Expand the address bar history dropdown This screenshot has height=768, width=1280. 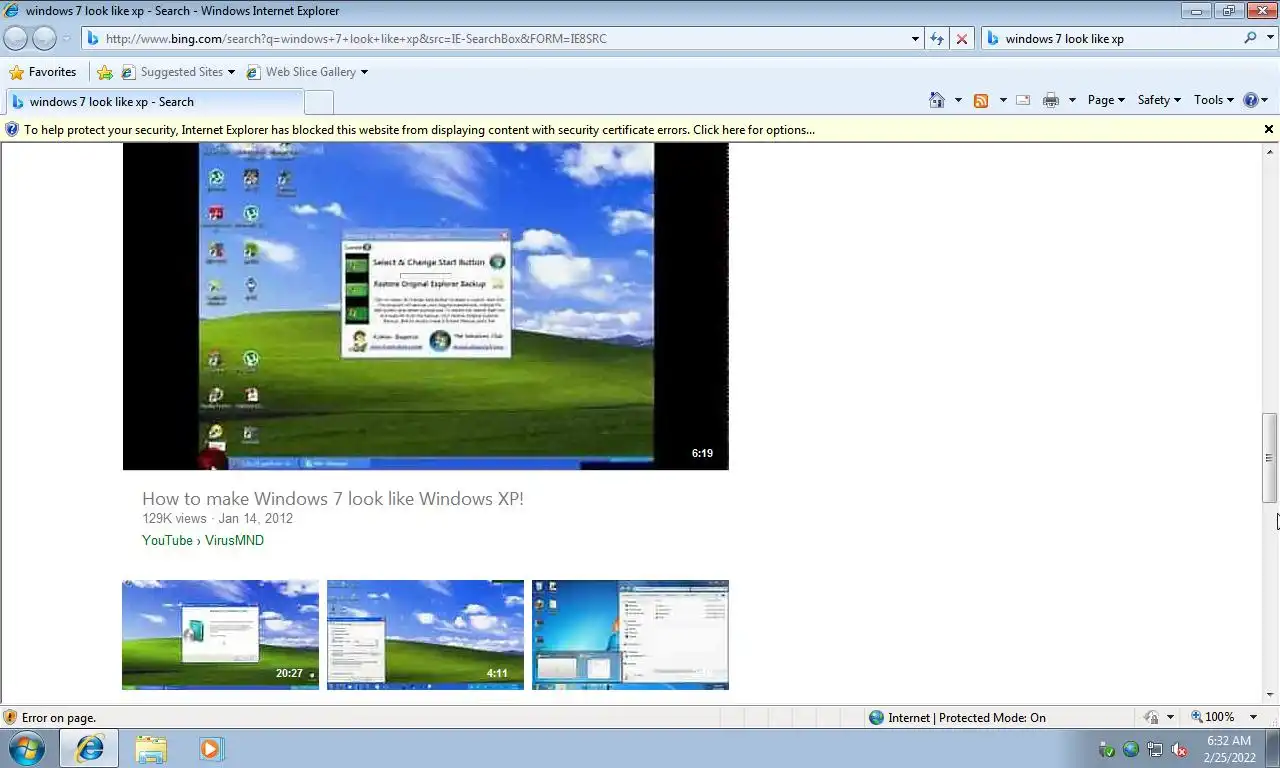point(915,39)
